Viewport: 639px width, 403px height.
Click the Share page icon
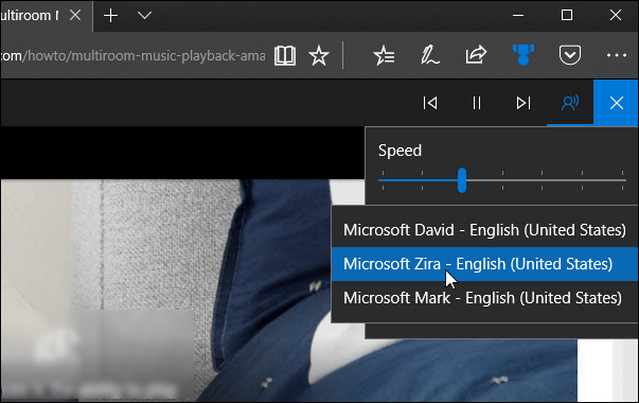tap(476, 55)
